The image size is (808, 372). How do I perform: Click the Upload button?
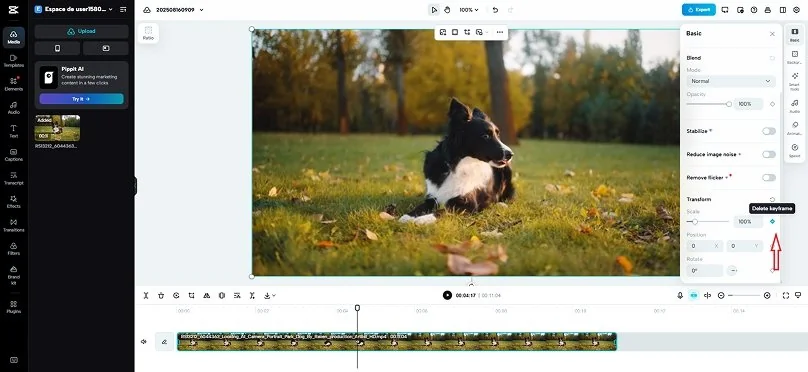tap(81, 31)
